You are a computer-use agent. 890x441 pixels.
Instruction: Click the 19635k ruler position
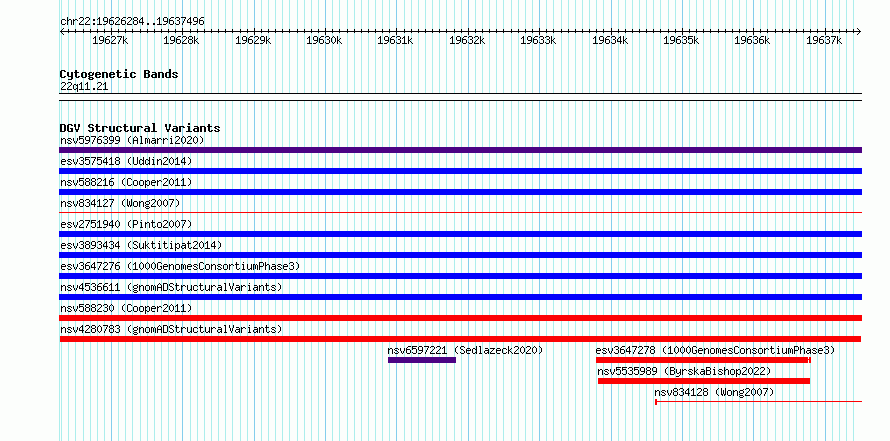click(x=681, y=40)
